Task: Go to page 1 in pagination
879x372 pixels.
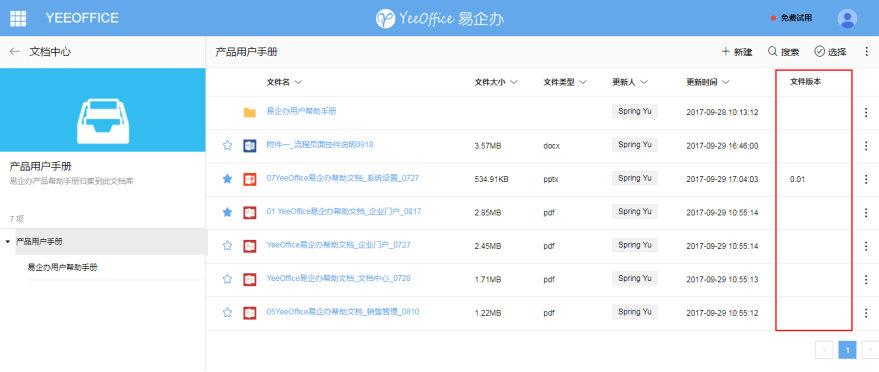Action: 847,350
